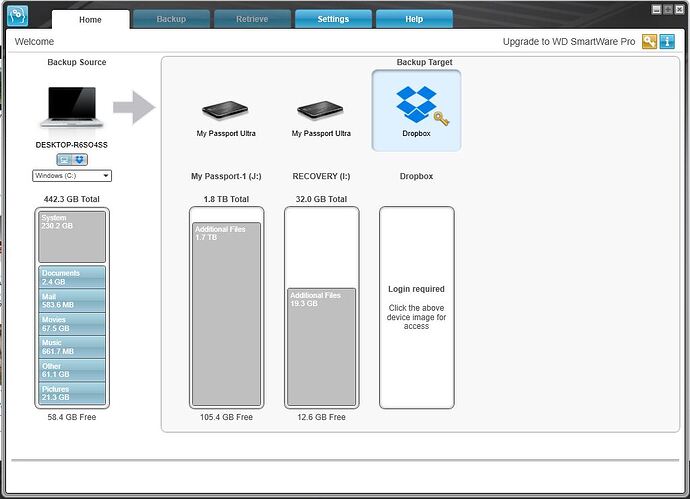Click the DESKTOP-R6SO4SS computer name
The width and height of the screenshot is (690, 499).
pos(72,145)
